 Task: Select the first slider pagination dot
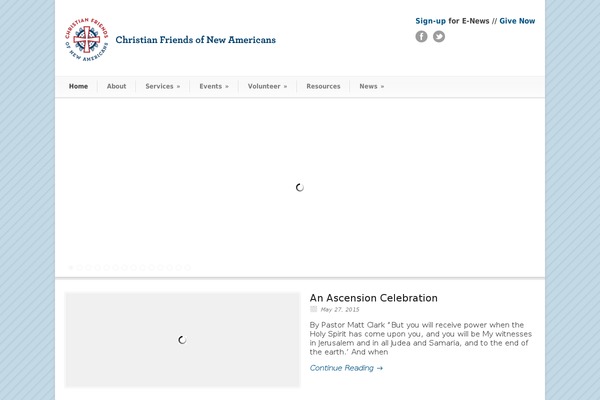[71, 268]
